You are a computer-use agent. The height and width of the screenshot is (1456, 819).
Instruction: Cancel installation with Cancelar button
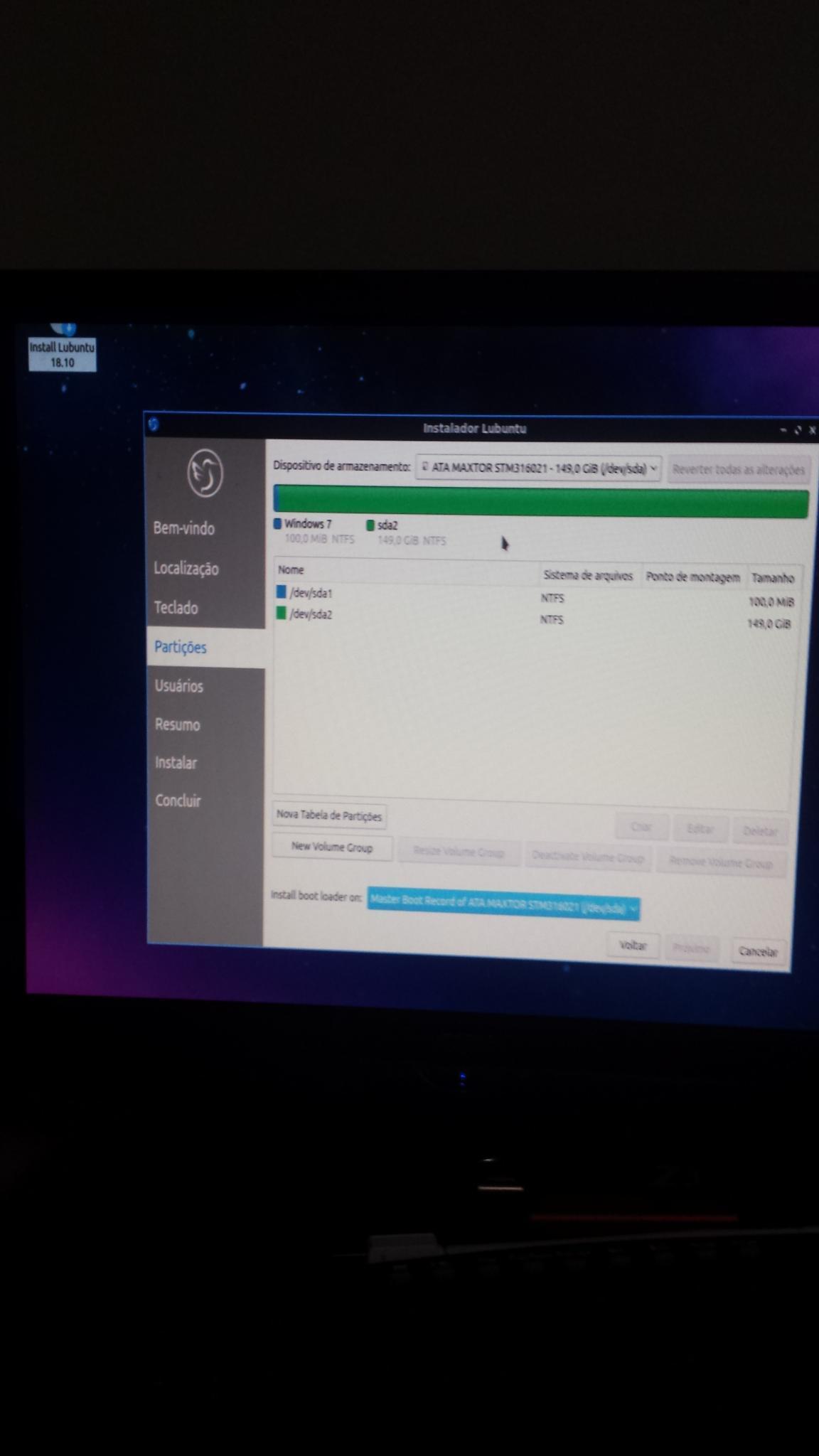pyautogui.click(x=758, y=951)
